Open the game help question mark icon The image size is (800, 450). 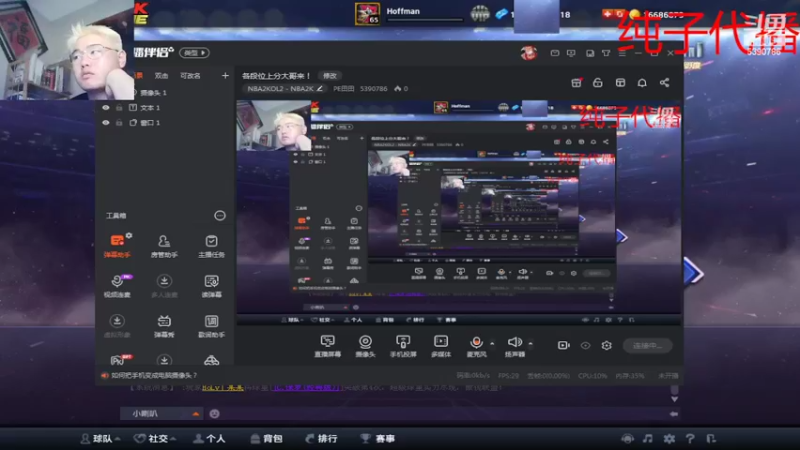(690, 438)
